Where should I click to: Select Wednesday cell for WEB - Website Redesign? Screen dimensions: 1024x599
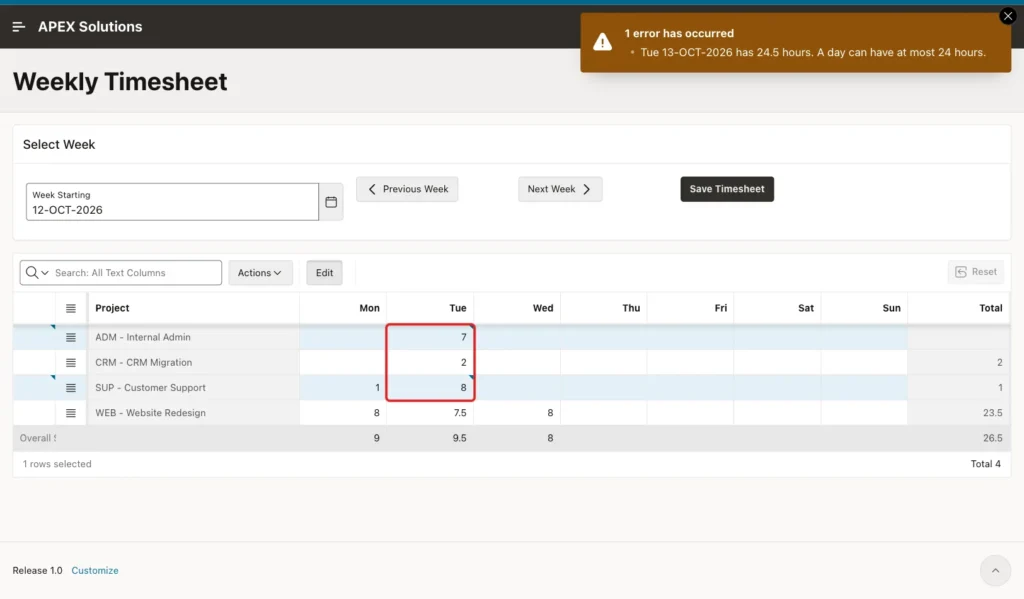[517, 413]
